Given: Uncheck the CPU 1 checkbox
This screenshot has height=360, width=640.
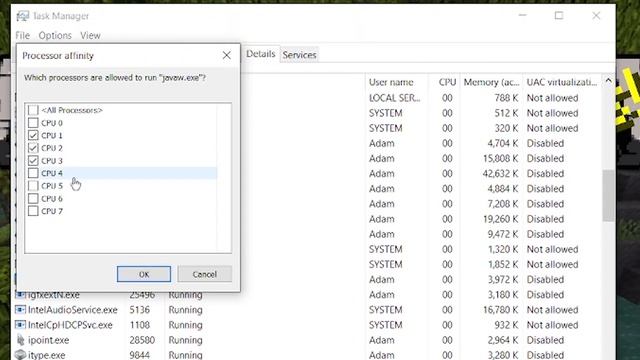Looking at the screenshot, I should tap(33, 136).
